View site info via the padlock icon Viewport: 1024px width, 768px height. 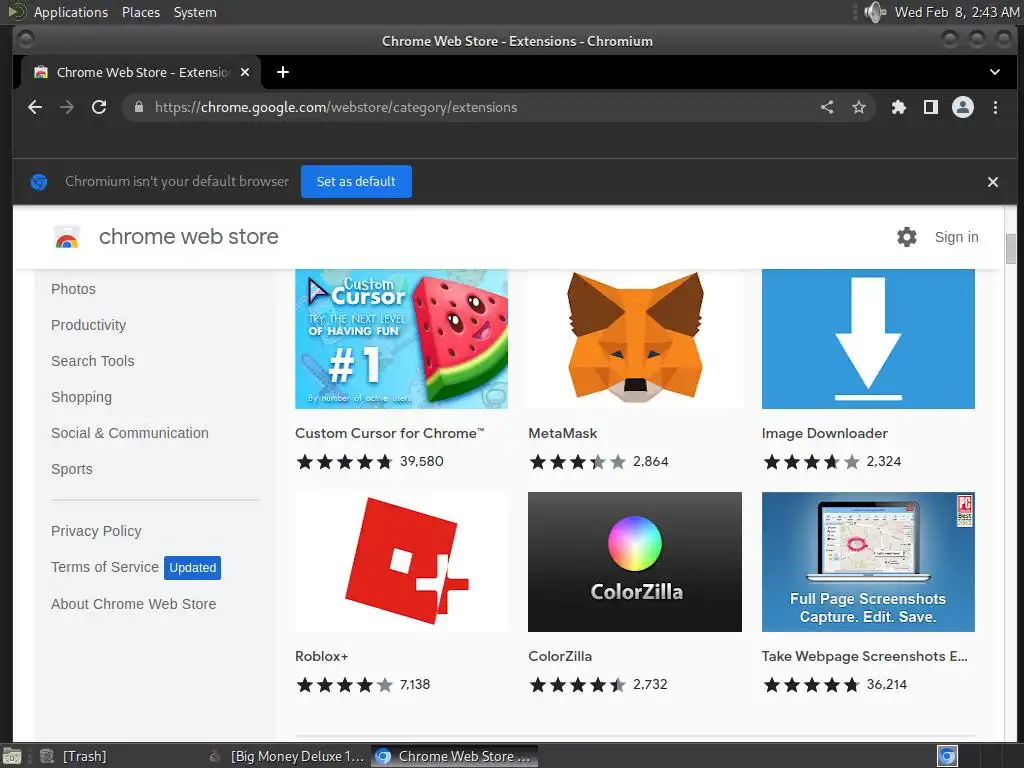tap(138, 107)
